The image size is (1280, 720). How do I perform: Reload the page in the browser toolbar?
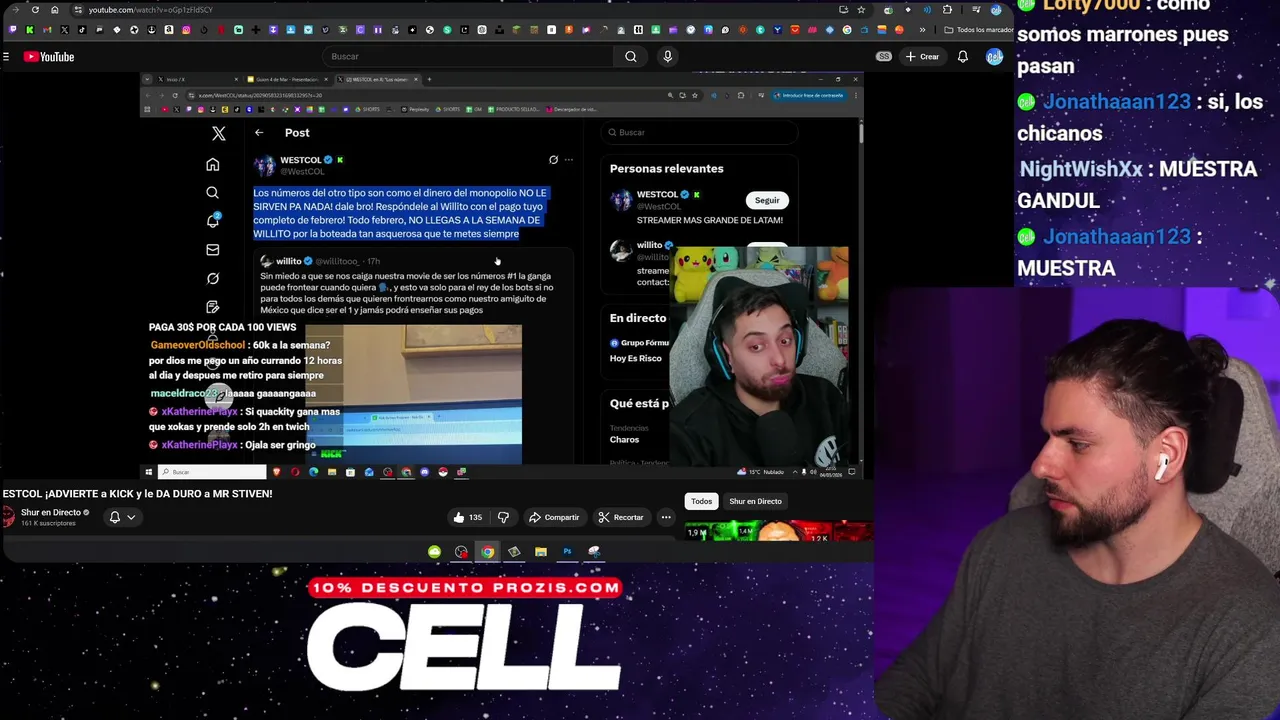35,10
